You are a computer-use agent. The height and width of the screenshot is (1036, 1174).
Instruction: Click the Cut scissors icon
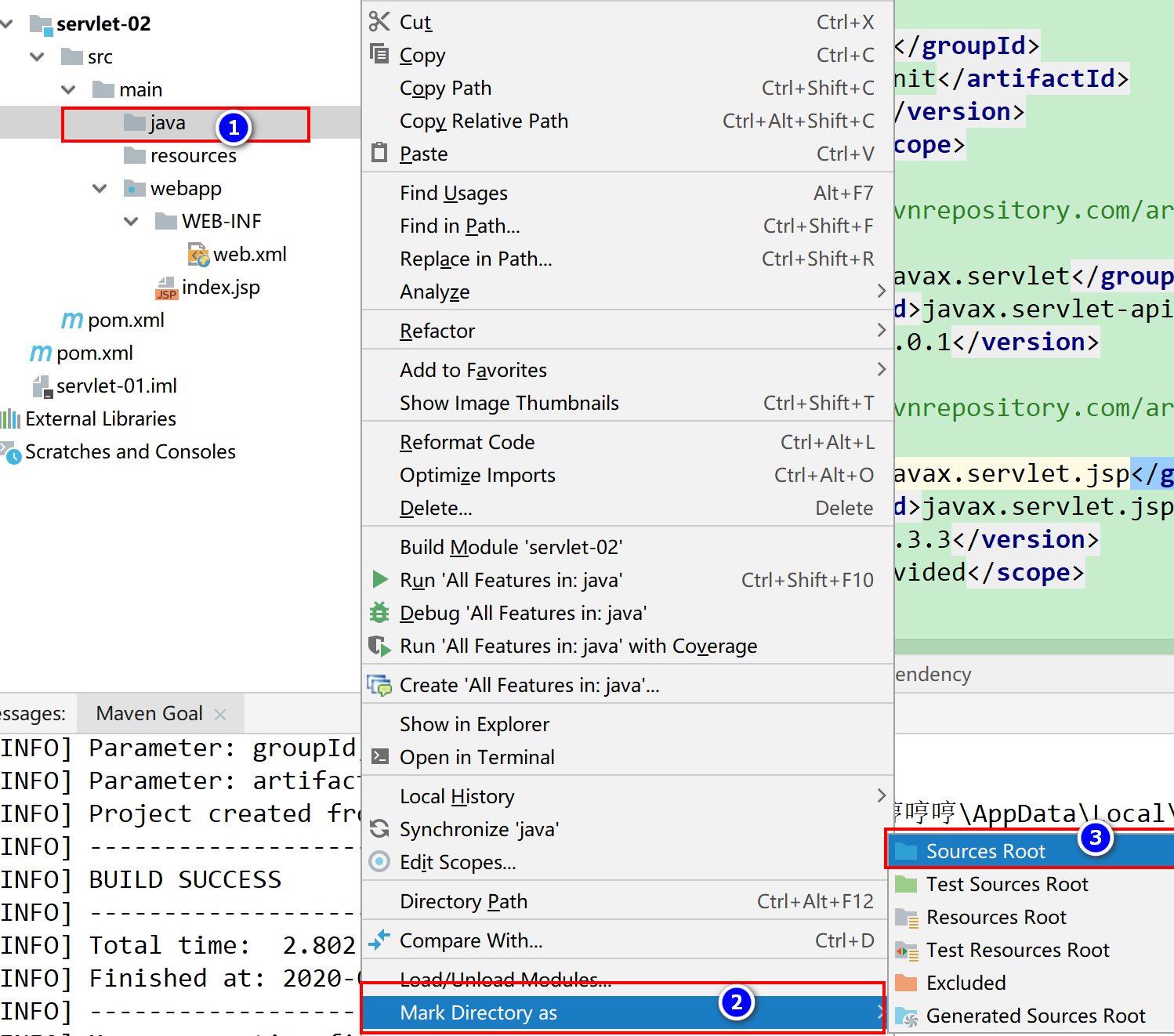[x=379, y=22]
